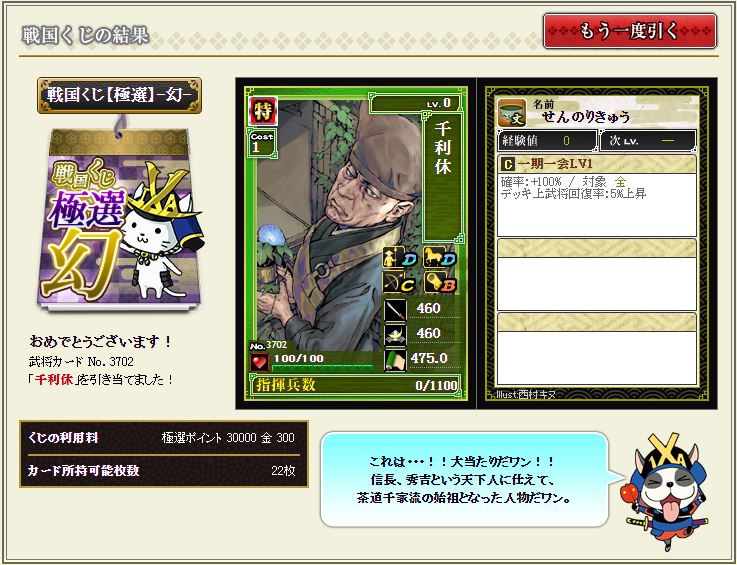Image resolution: width=737 pixels, height=565 pixels.
Task: Click the 戦国くじ【極選】-幻- title label
Action: coord(119,95)
